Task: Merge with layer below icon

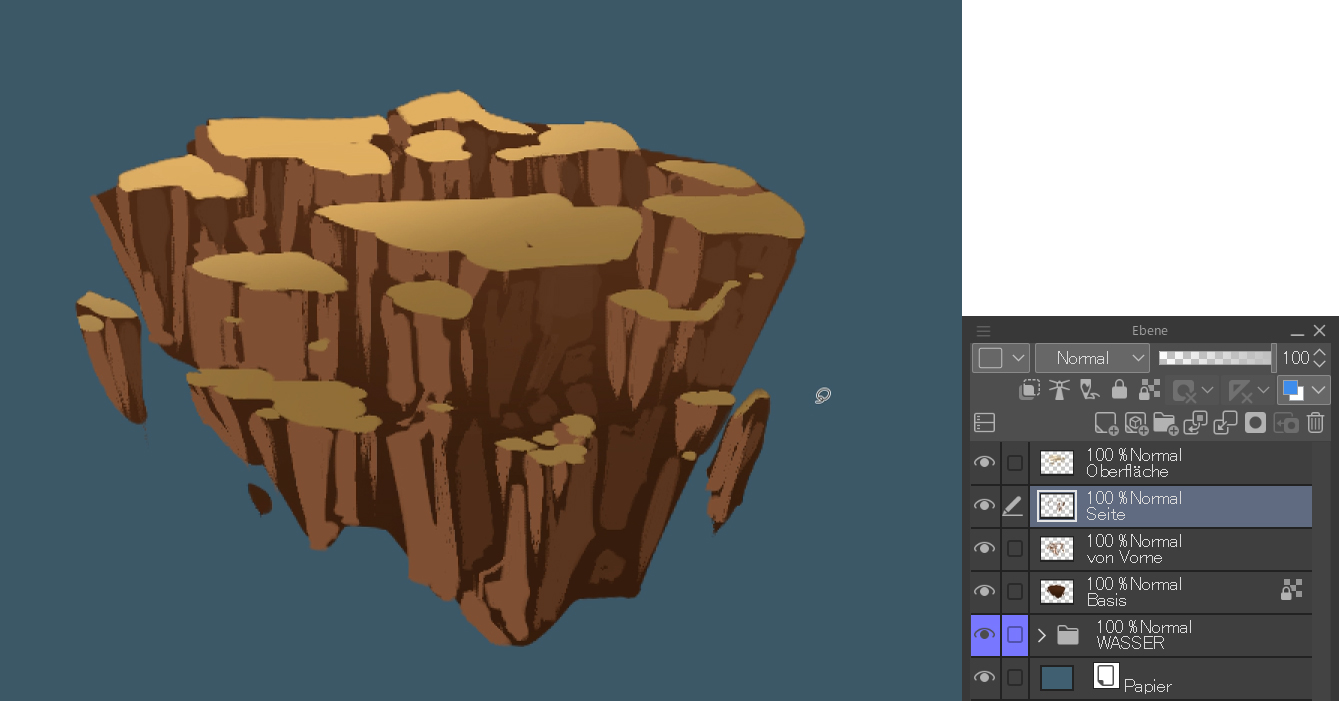Action: (1225, 423)
